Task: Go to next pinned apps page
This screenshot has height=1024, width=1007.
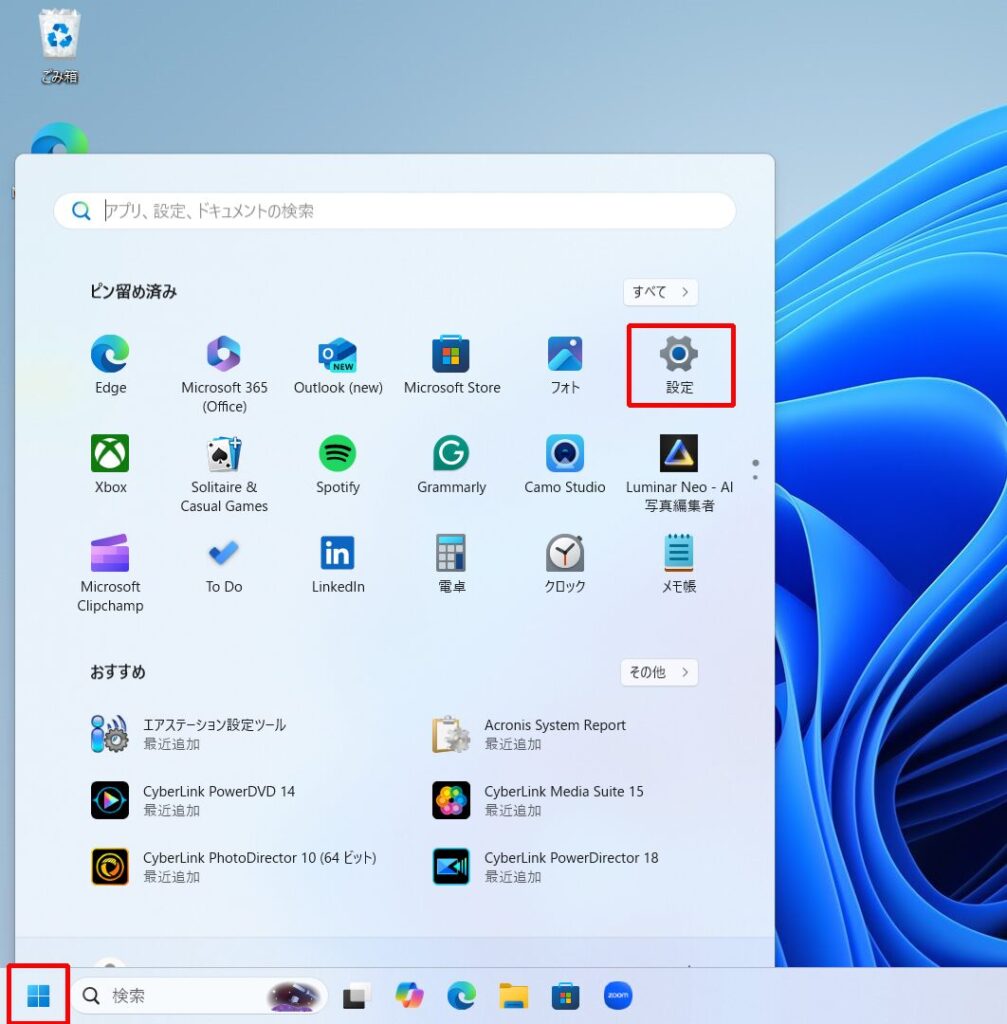Action: tap(756, 477)
